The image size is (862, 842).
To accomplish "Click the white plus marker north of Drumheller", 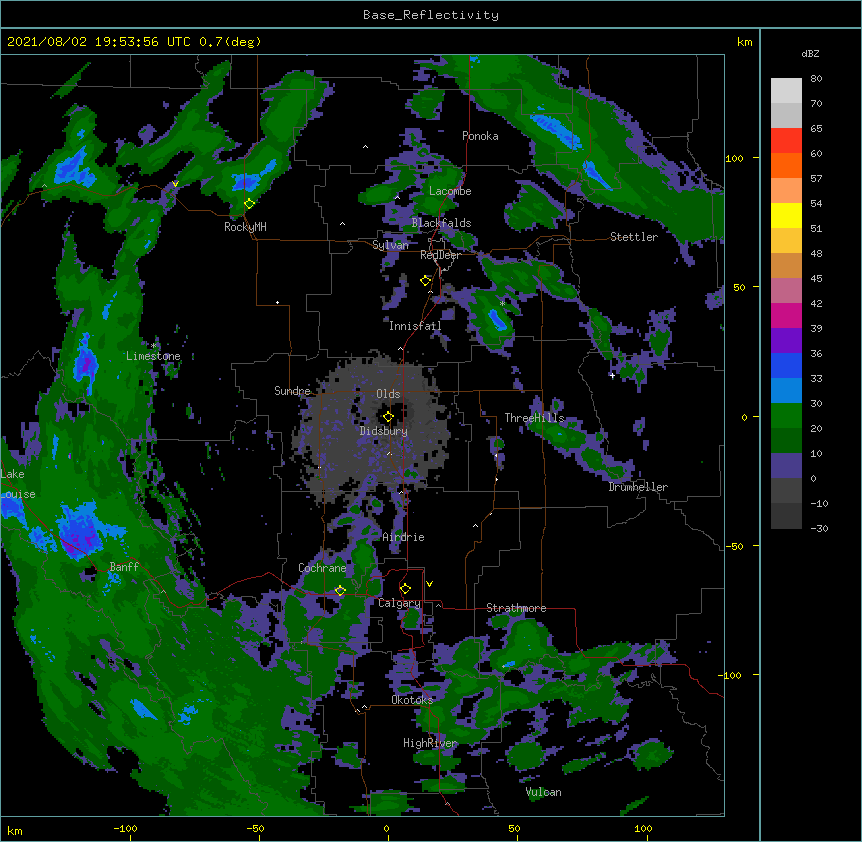I will pyautogui.click(x=612, y=376).
